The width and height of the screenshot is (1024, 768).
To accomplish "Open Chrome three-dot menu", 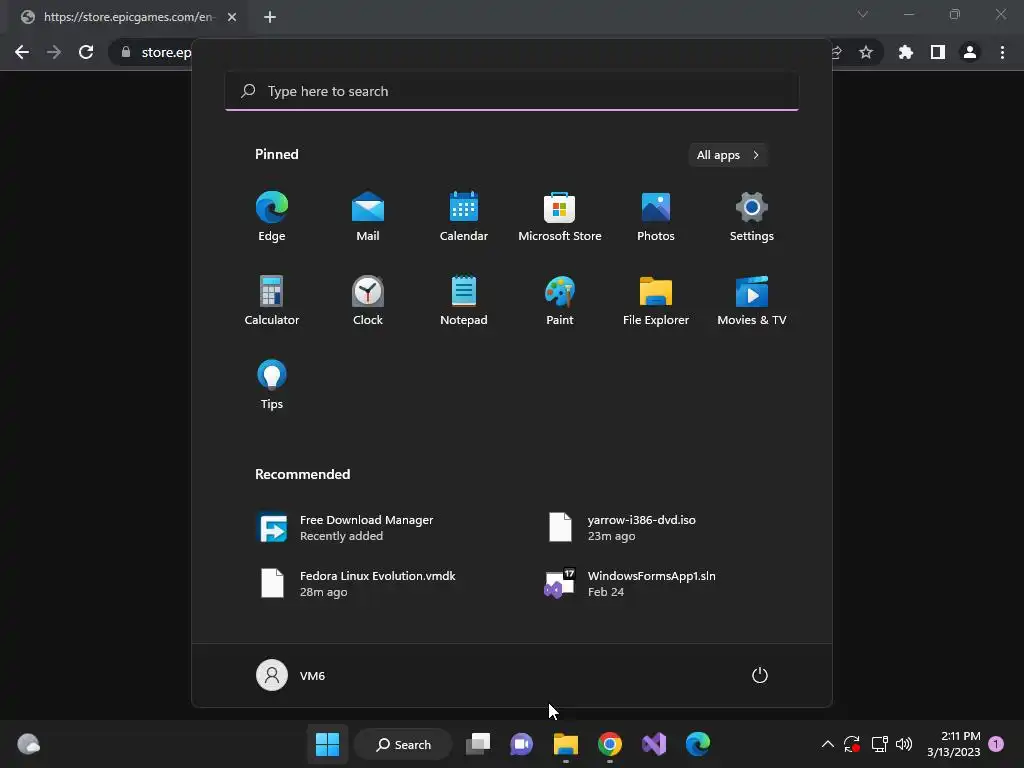I will (x=1002, y=52).
